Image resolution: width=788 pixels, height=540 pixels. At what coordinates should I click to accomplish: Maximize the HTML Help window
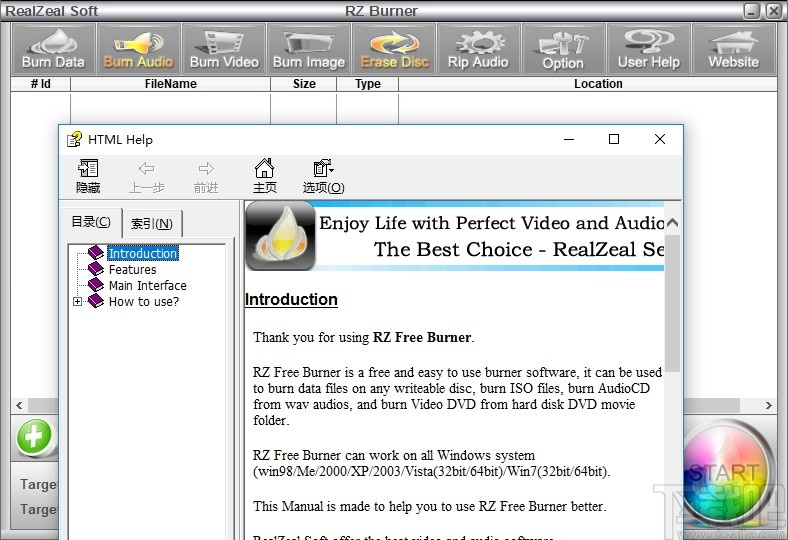[614, 139]
